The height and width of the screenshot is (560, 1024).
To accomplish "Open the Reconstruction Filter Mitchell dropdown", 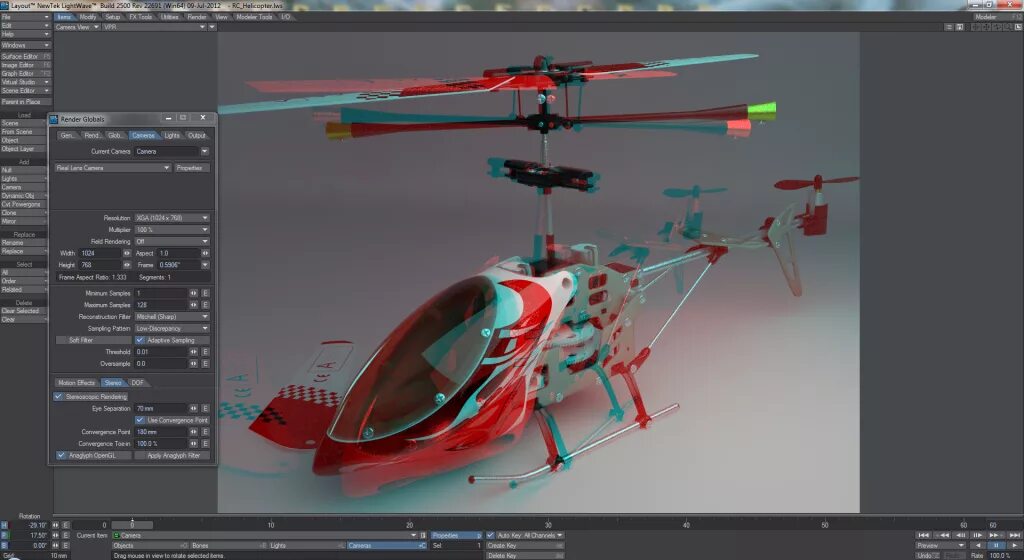I will coord(172,317).
